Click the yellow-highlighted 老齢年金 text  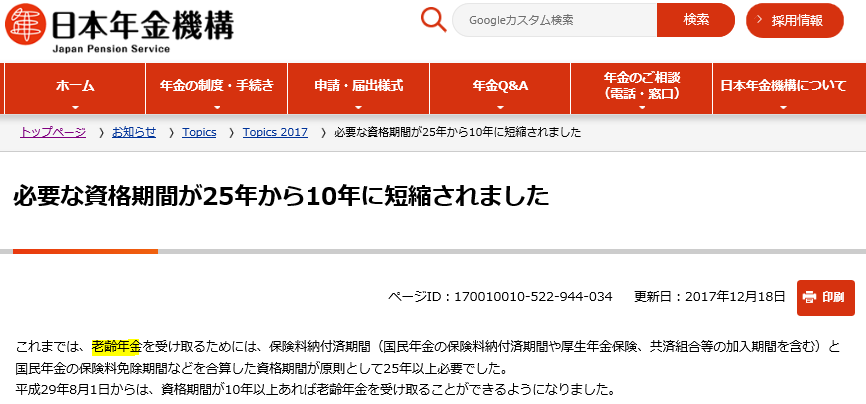(116, 346)
